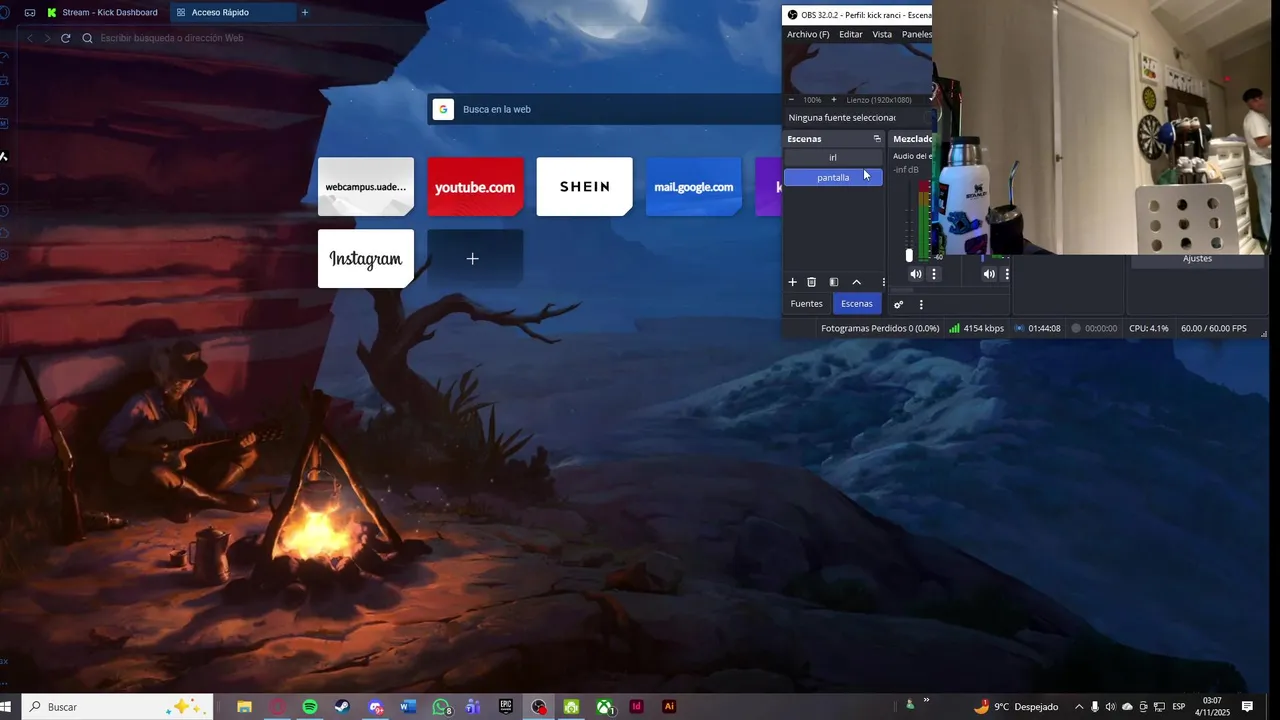1280x720 pixels.
Task: Switch to the Escenas tab
Action: 857,304
